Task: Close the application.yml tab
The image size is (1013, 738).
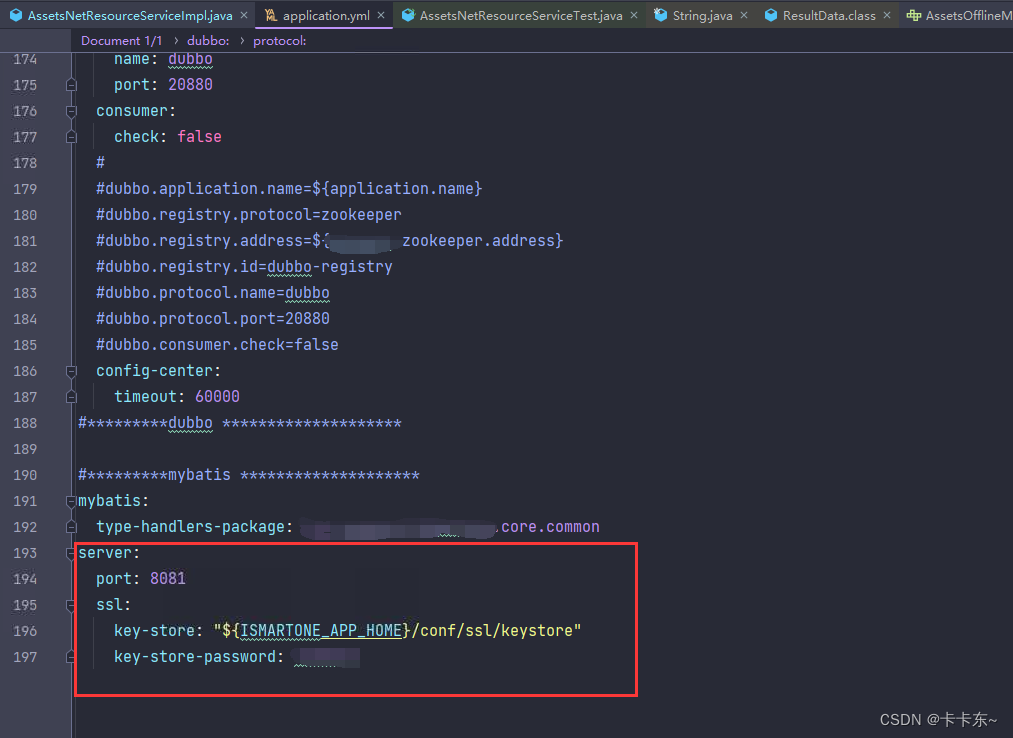Action: point(381,16)
